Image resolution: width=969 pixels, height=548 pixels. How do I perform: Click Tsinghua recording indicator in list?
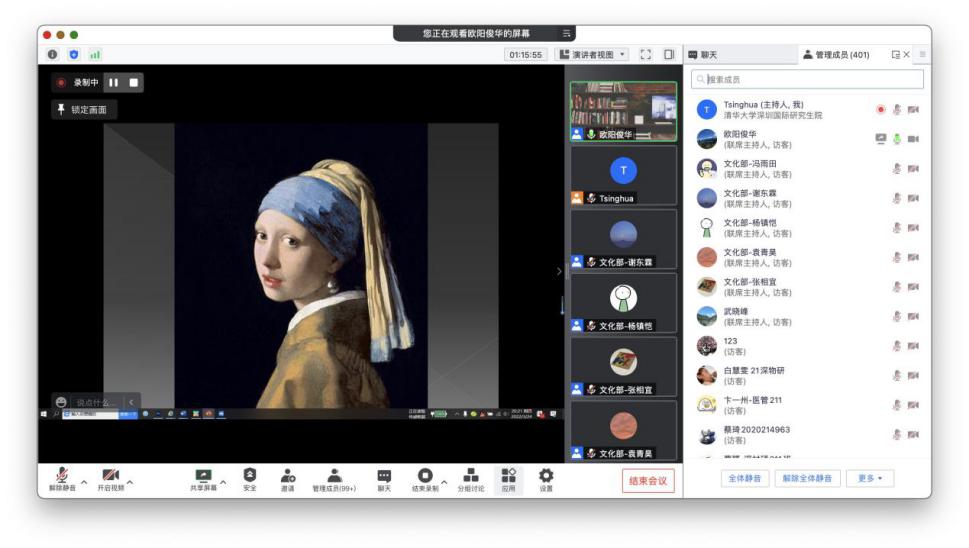click(x=881, y=109)
